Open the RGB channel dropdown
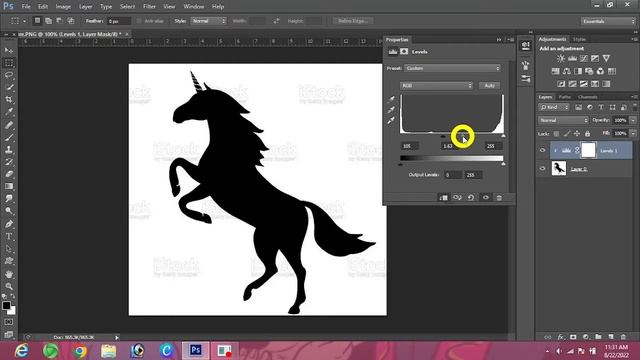Image resolution: width=640 pixels, height=360 pixels. tap(436, 86)
